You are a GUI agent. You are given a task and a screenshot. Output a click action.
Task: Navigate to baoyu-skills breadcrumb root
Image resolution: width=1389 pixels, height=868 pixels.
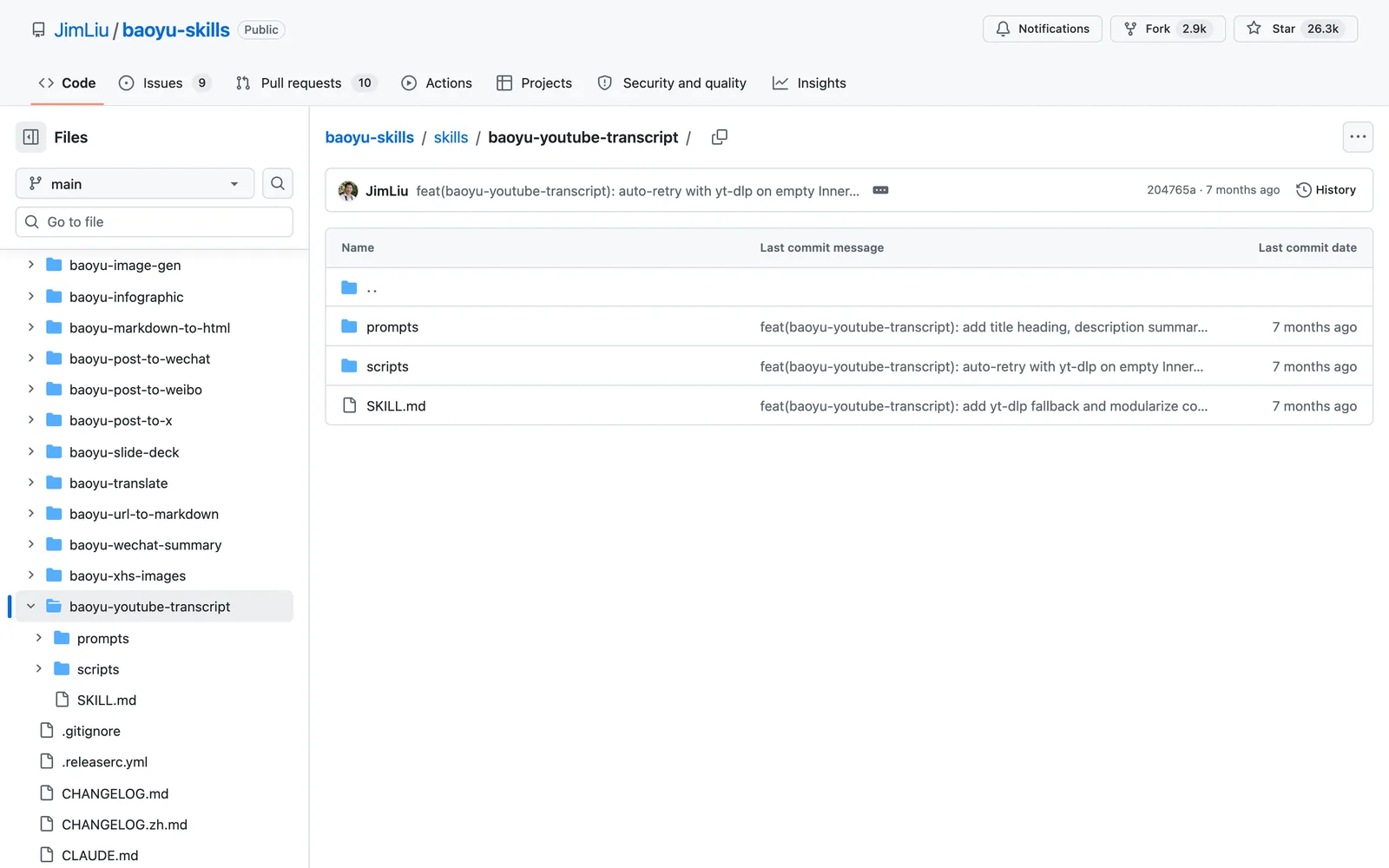coord(369,137)
